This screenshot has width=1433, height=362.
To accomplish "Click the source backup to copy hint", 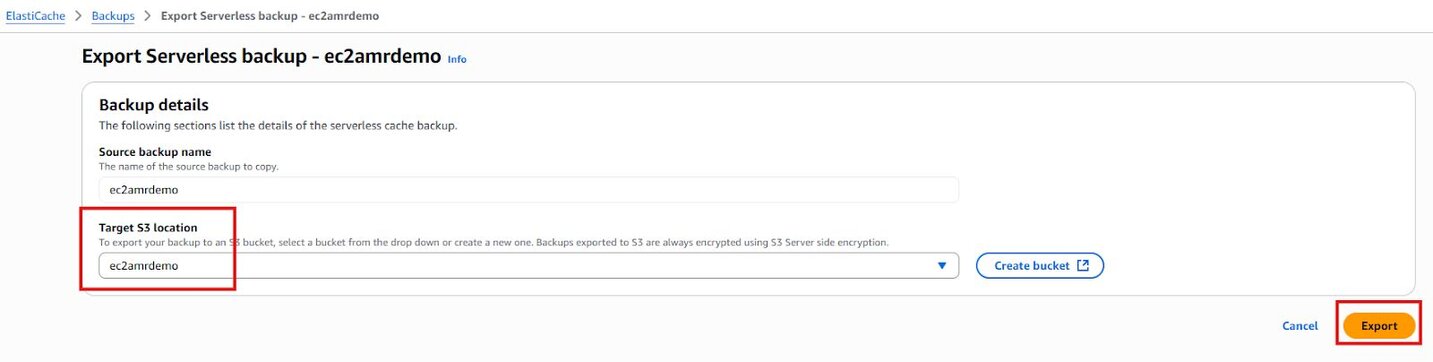I will [189, 166].
